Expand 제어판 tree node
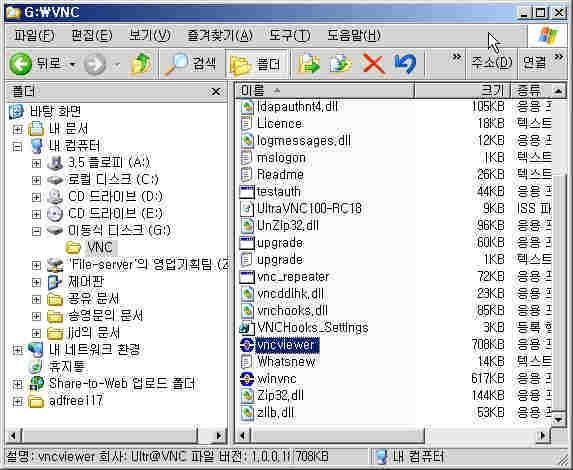Image resolution: width=573 pixels, height=470 pixels. [36, 282]
